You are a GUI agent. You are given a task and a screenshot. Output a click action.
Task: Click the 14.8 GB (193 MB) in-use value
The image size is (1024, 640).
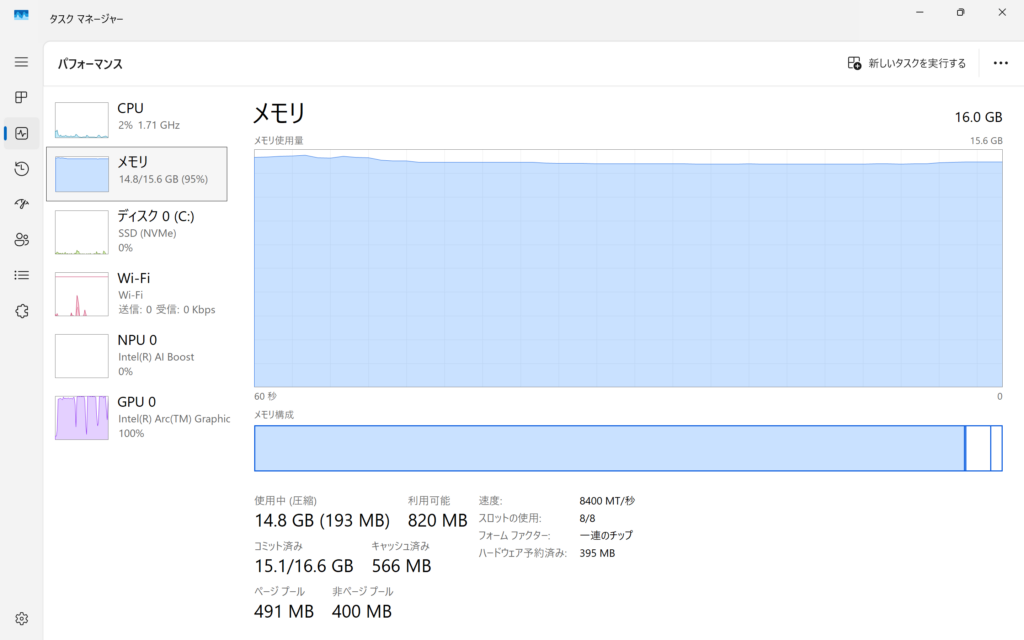pos(322,520)
